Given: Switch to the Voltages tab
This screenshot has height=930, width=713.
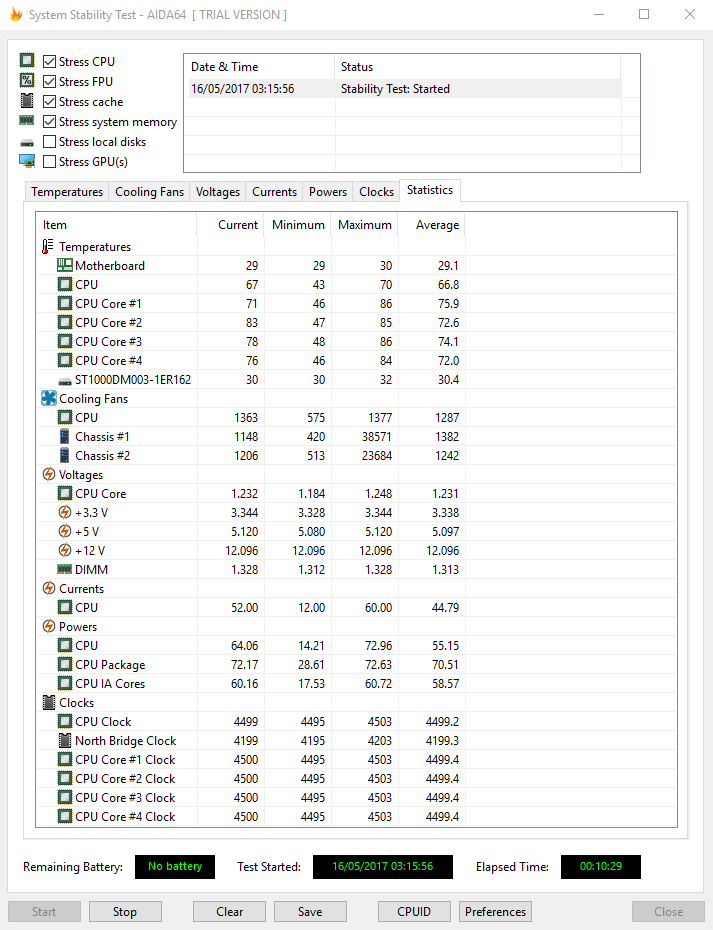Looking at the screenshot, I should (218, 192).
